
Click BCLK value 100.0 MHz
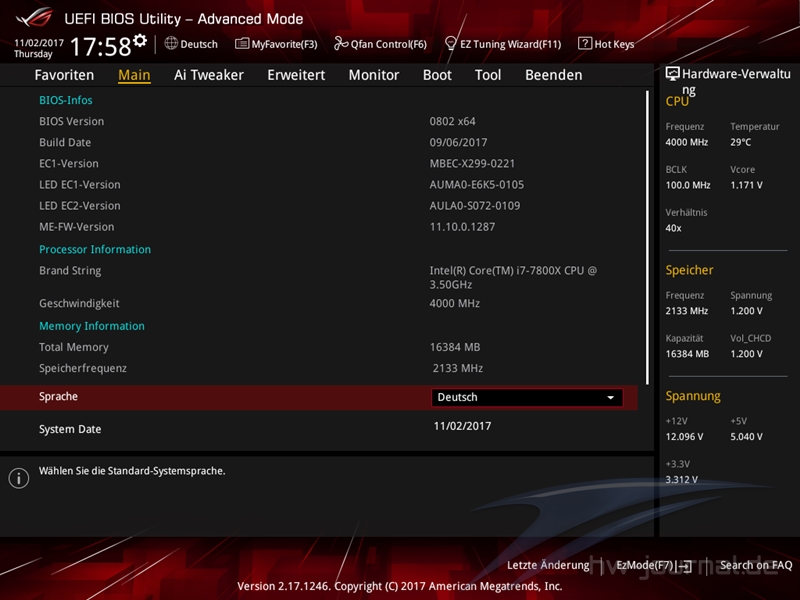(688, 185)
